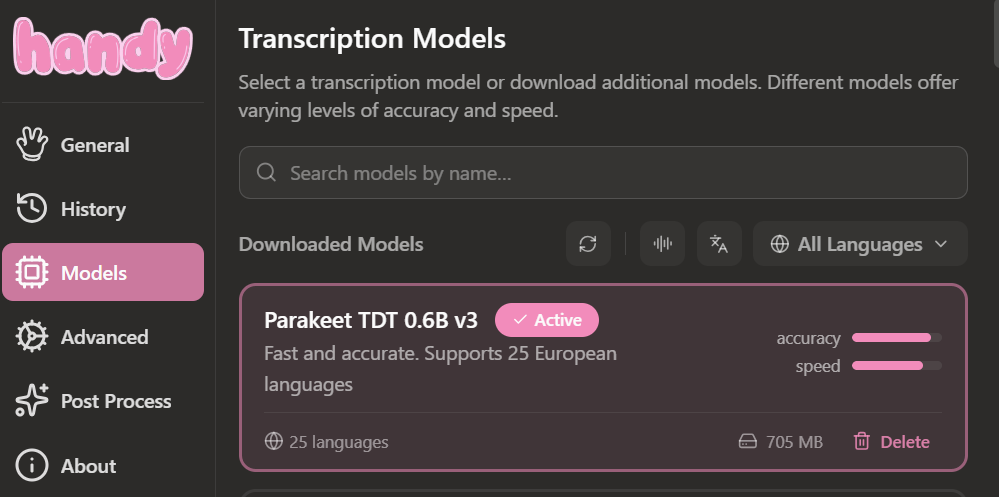Image resolution: width=999 pixels, height=497 pixels.
Task: Click the History clock icon
Action: [31, 208]
